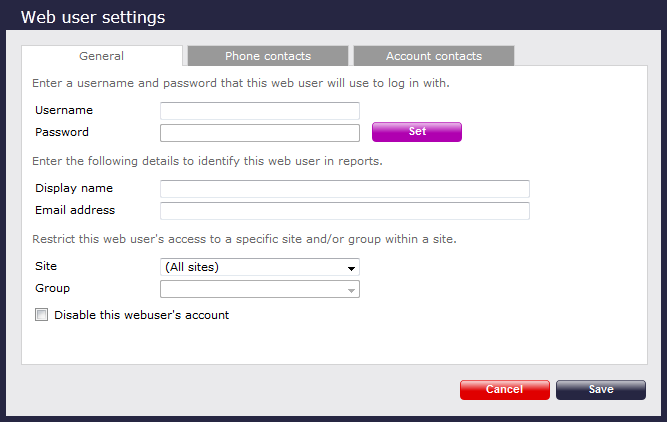
Task: Tick the Disable this webuser's account checkbox
Action: 42,315
